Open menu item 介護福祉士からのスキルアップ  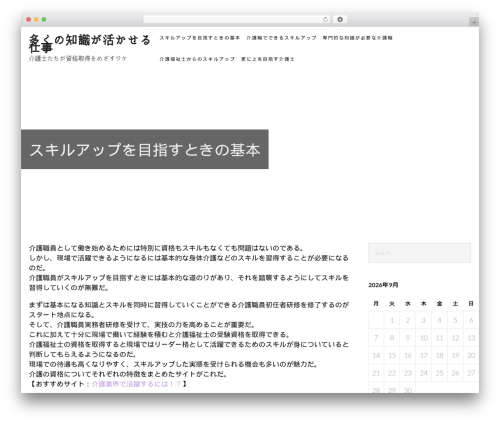[197, 59]
